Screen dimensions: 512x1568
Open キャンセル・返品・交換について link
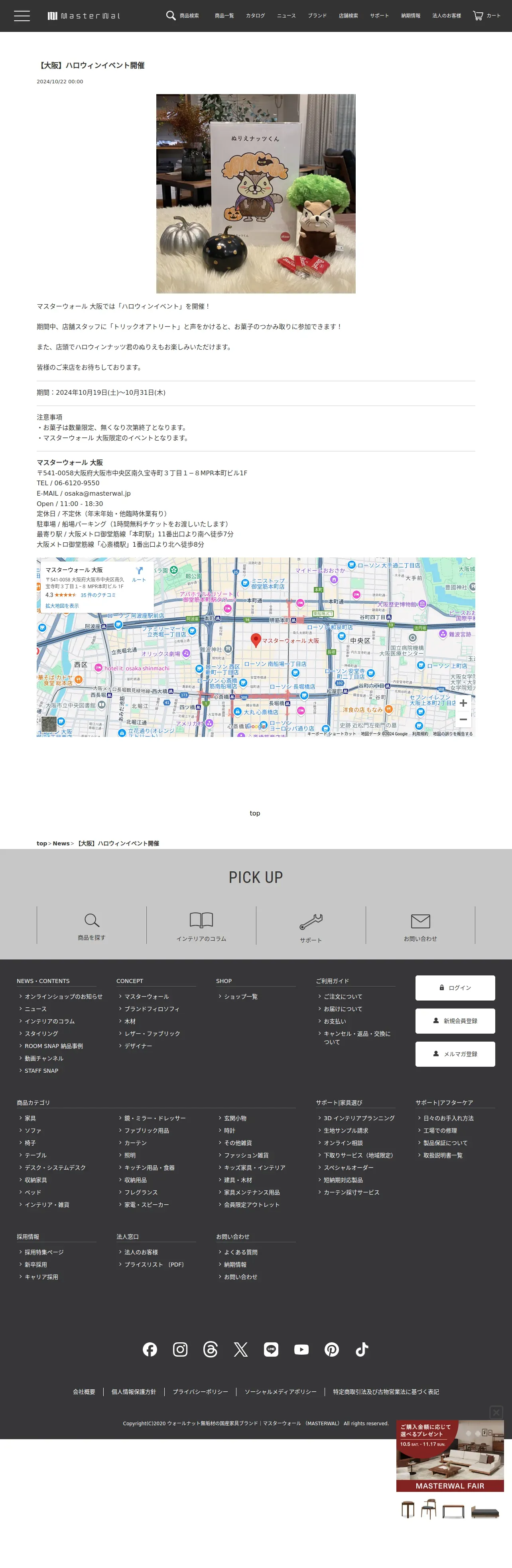click(357, 1038)
